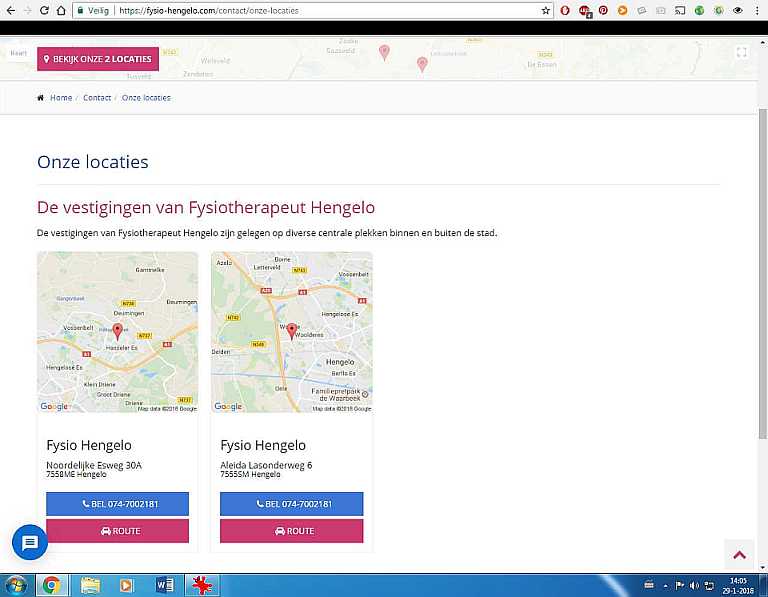Bookmark this page with the star icon
Screen dimensions: 768x597
(545, 10)
